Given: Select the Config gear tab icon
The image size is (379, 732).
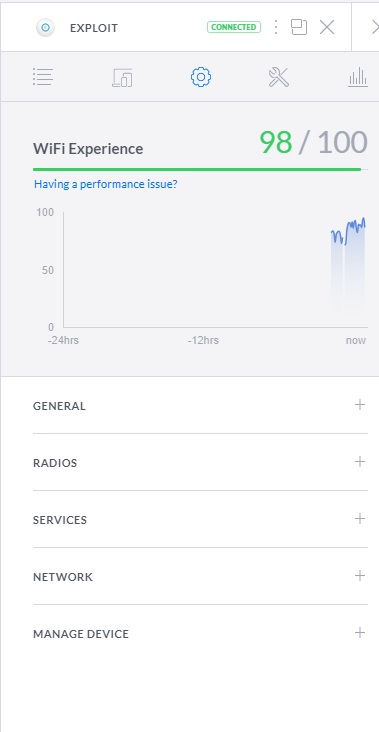Looking at the screenshot, I should point(201,77).
